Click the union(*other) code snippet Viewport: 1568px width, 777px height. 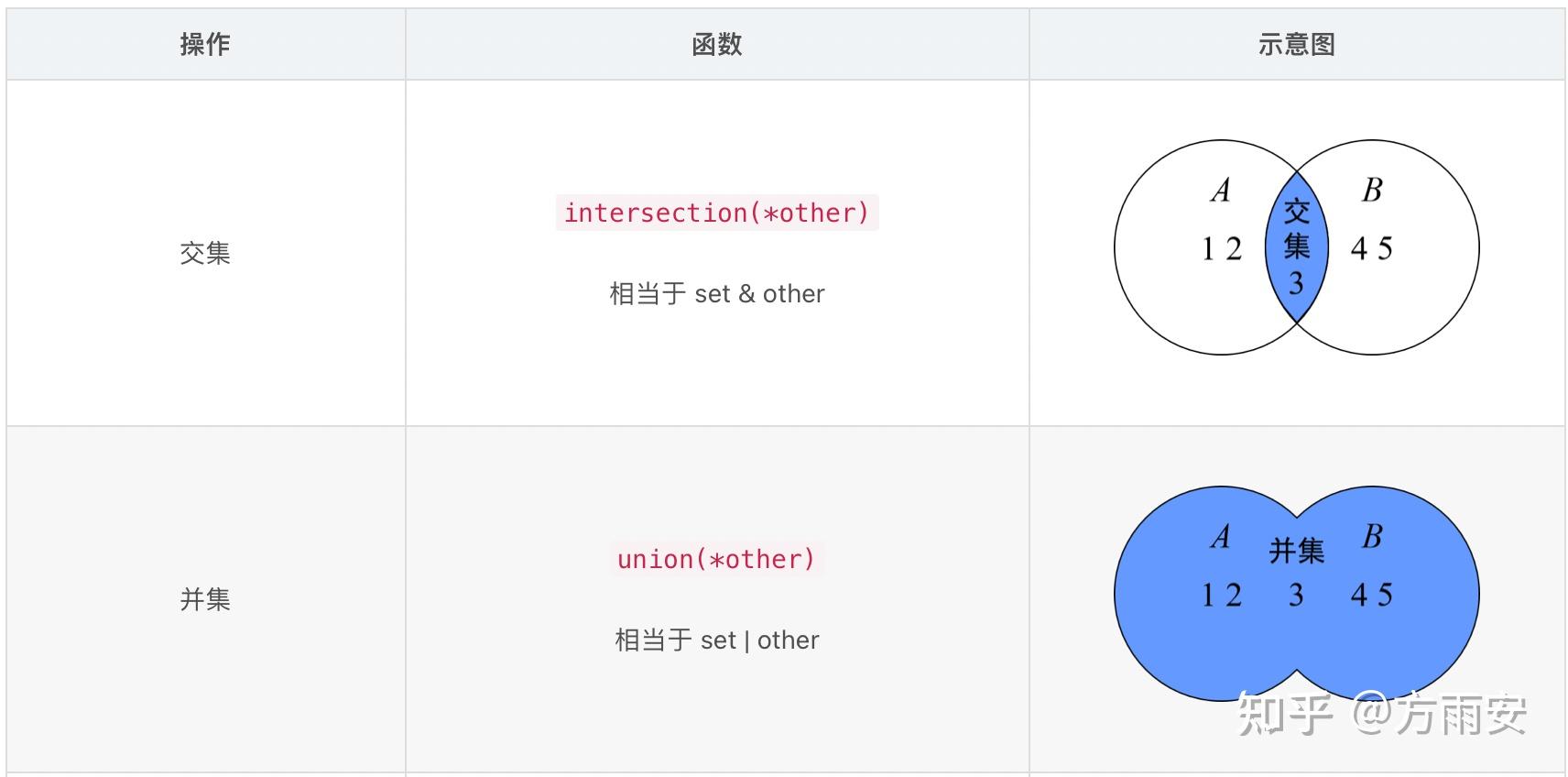pos(717,559)
